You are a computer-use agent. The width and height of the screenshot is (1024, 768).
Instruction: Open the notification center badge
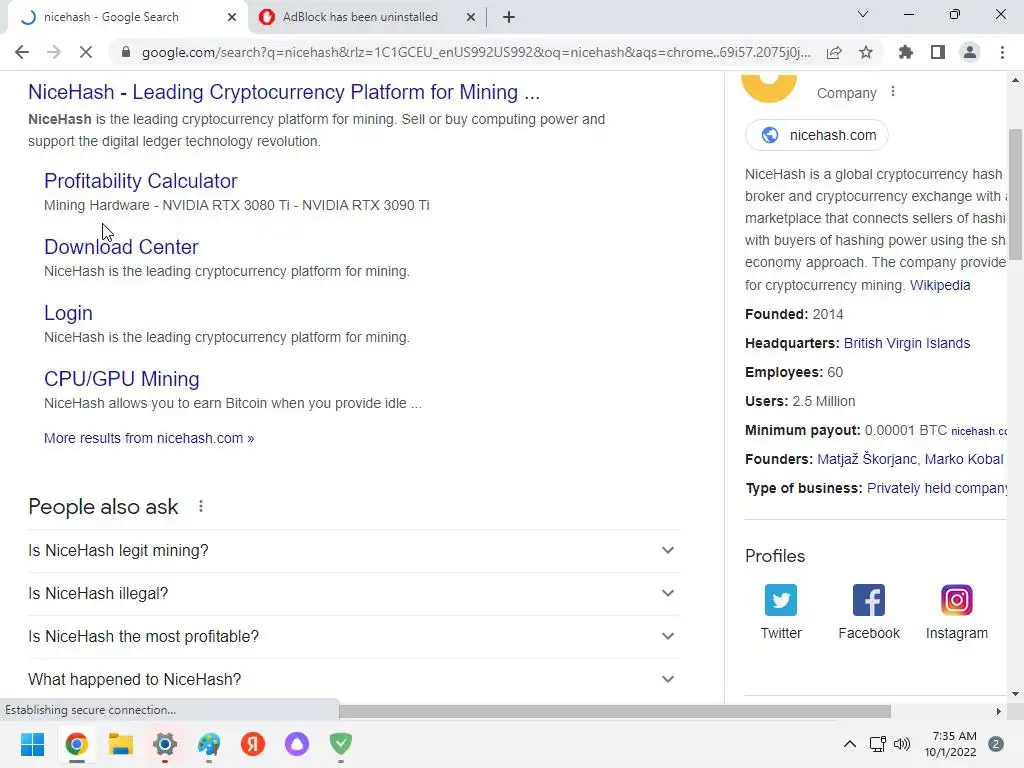[996, 744]
